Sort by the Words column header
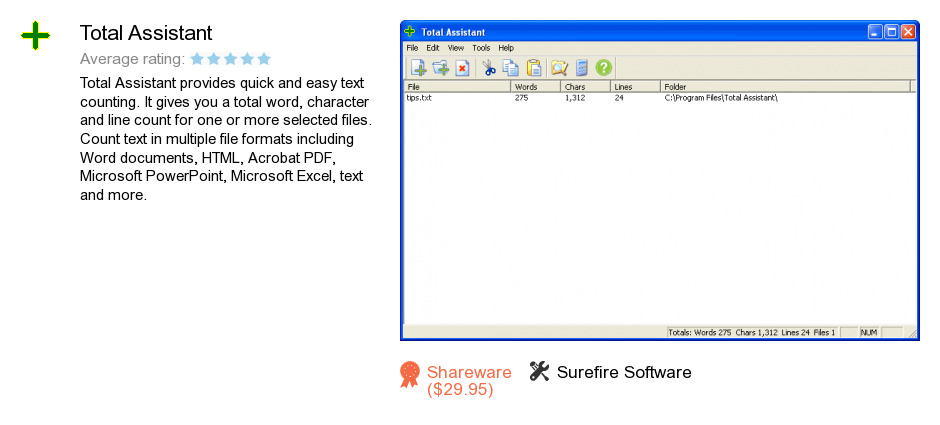 pos(535,87)
